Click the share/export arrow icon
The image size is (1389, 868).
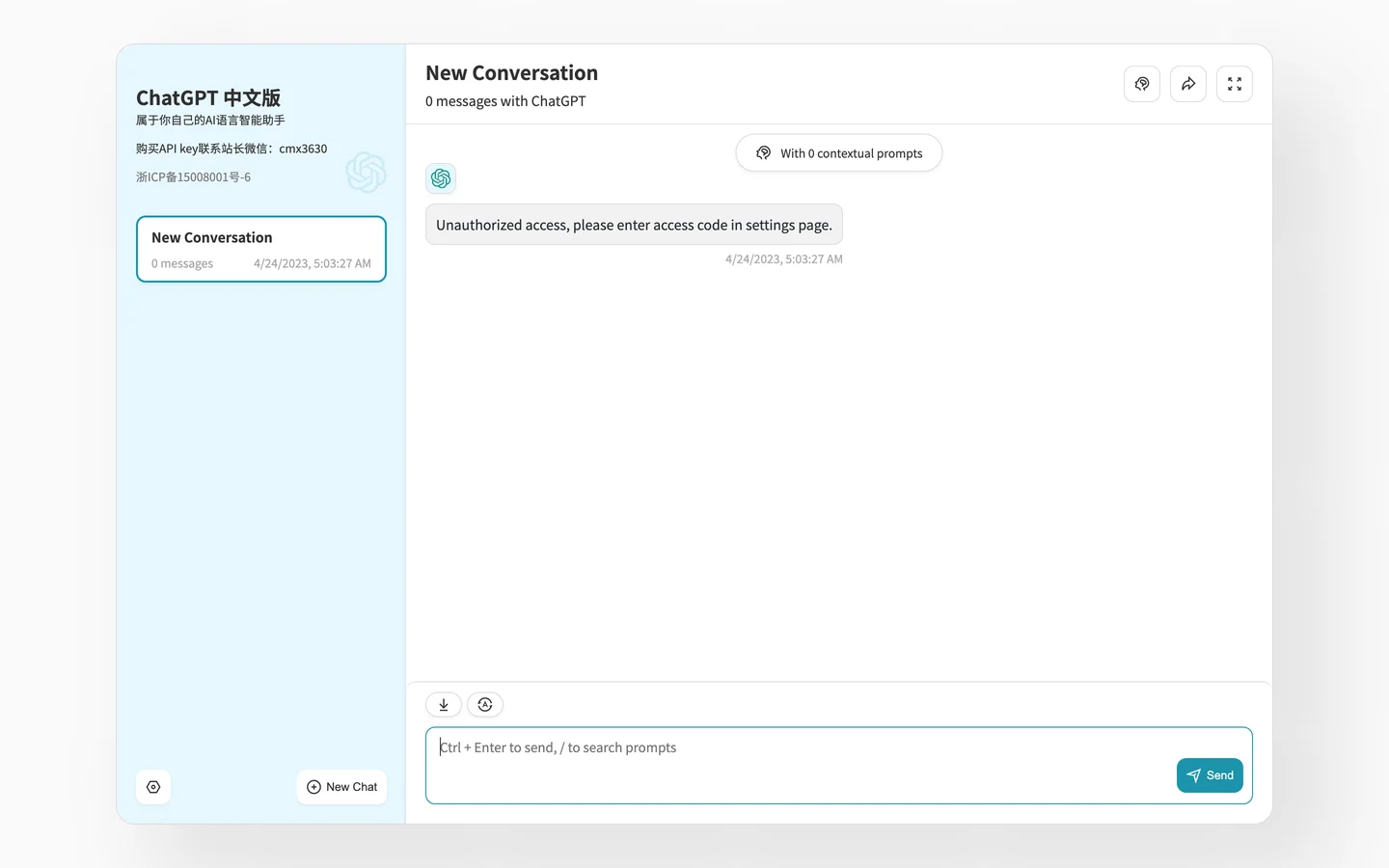point(1188,84)
